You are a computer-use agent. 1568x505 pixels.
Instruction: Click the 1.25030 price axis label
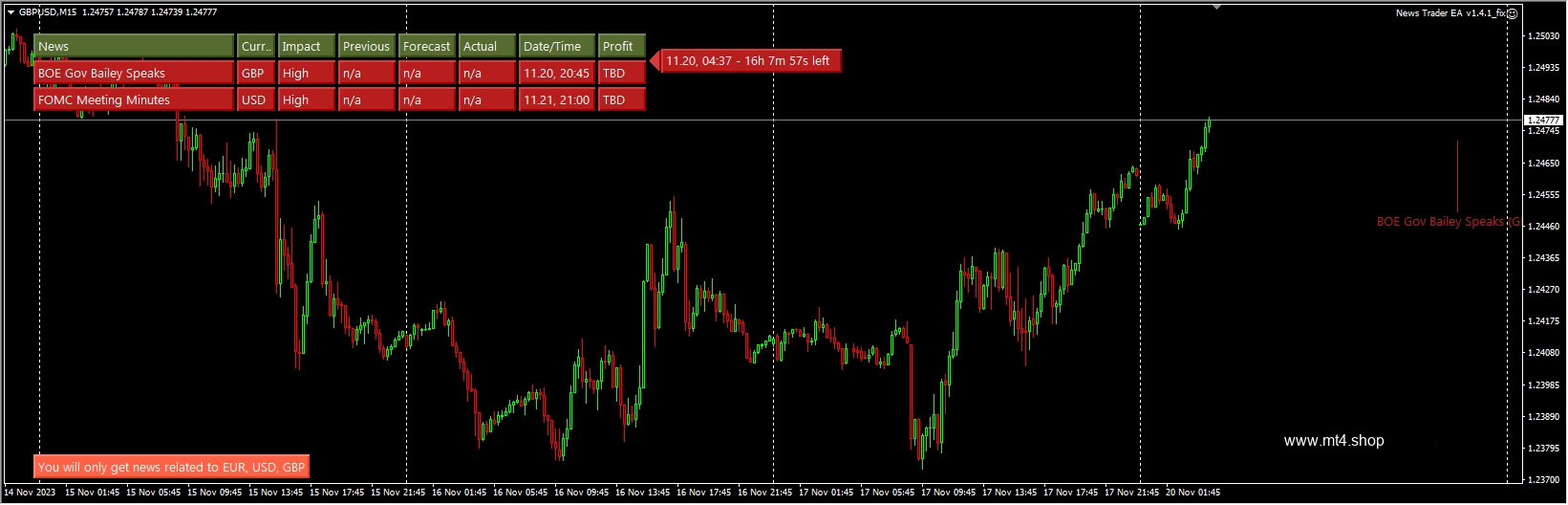tap(1544, 36)
